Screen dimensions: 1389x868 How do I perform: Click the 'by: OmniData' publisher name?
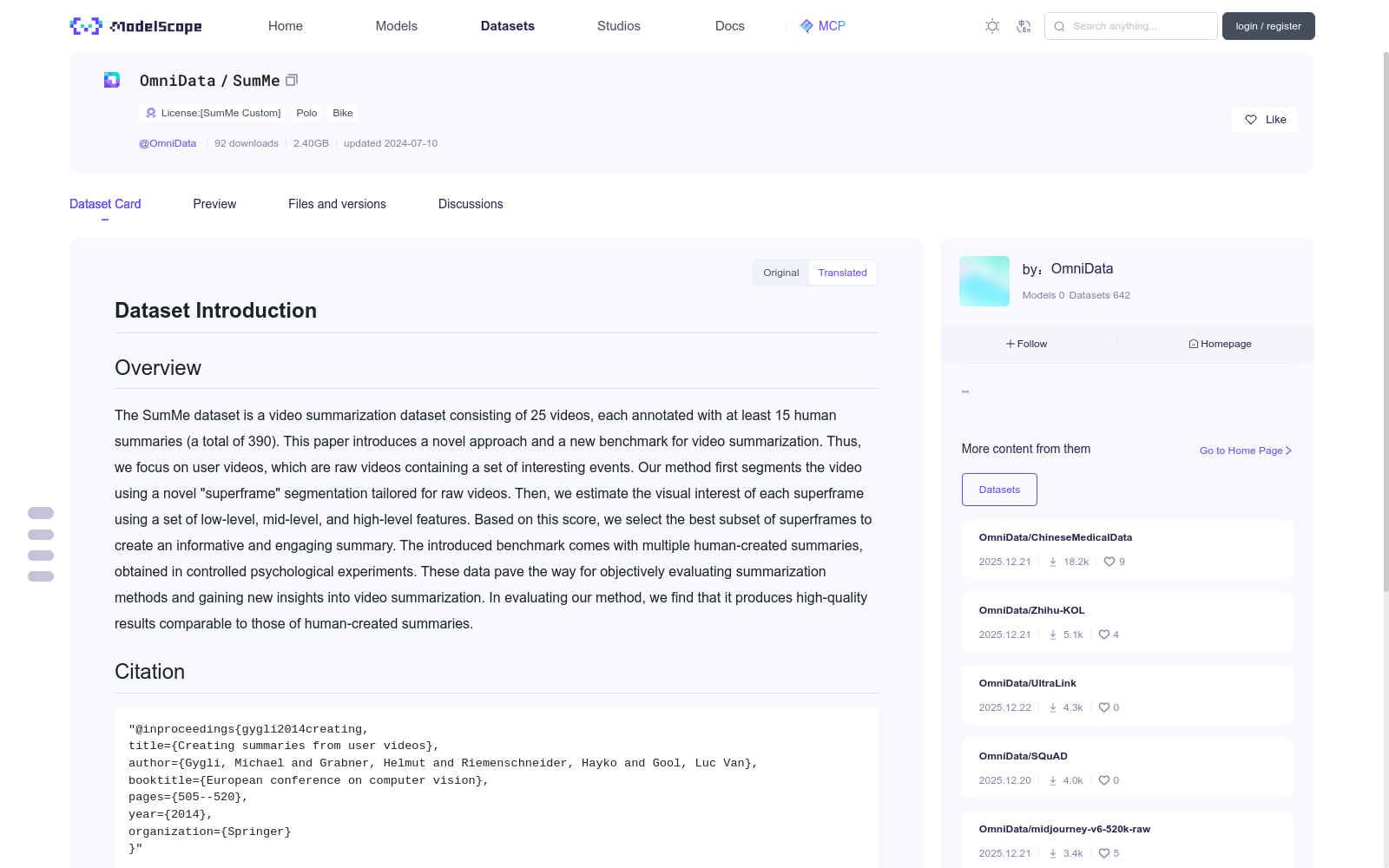1068,269
